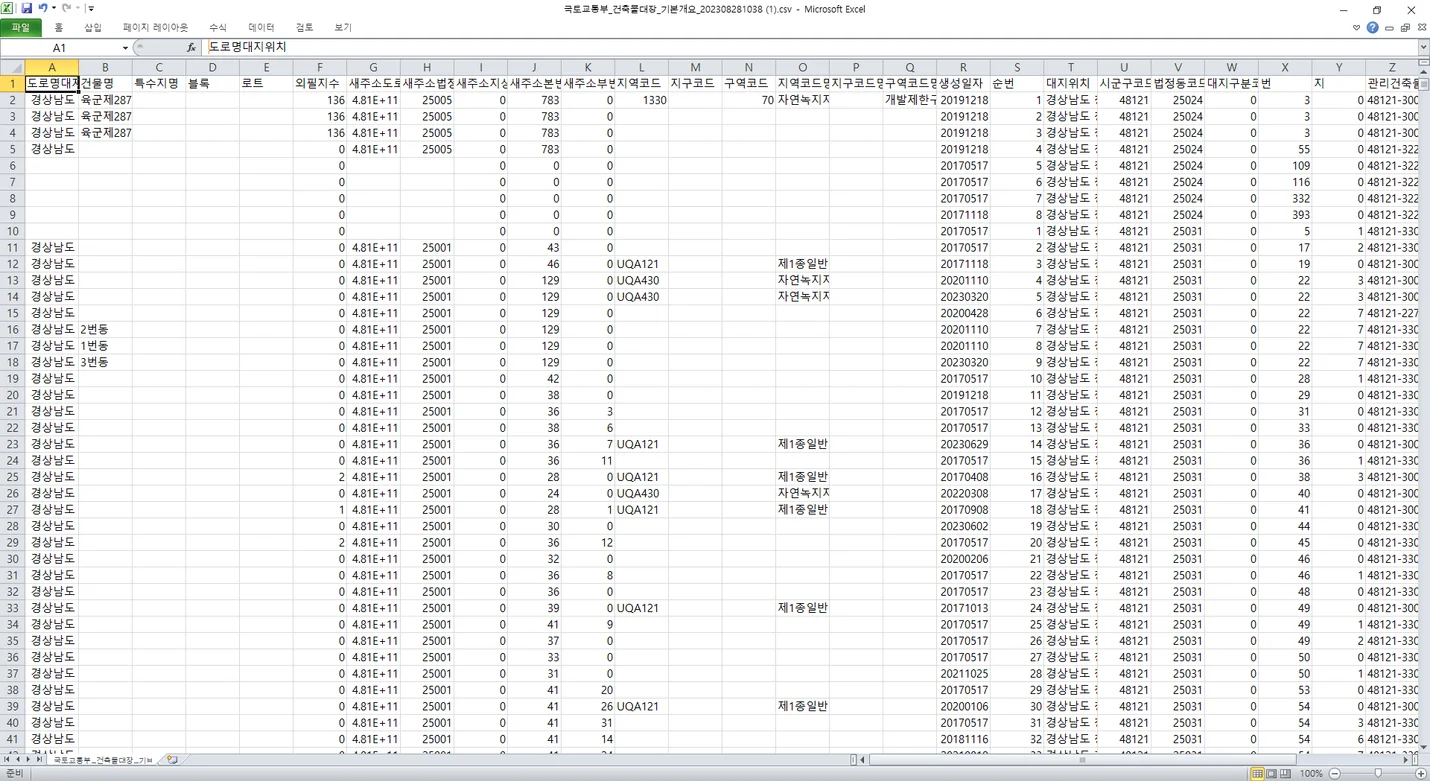Screen dimensions: 1430x781
Task: Click cell 개발제한구 in row 2
Action: pyautogui.click(x=909, y=100)
